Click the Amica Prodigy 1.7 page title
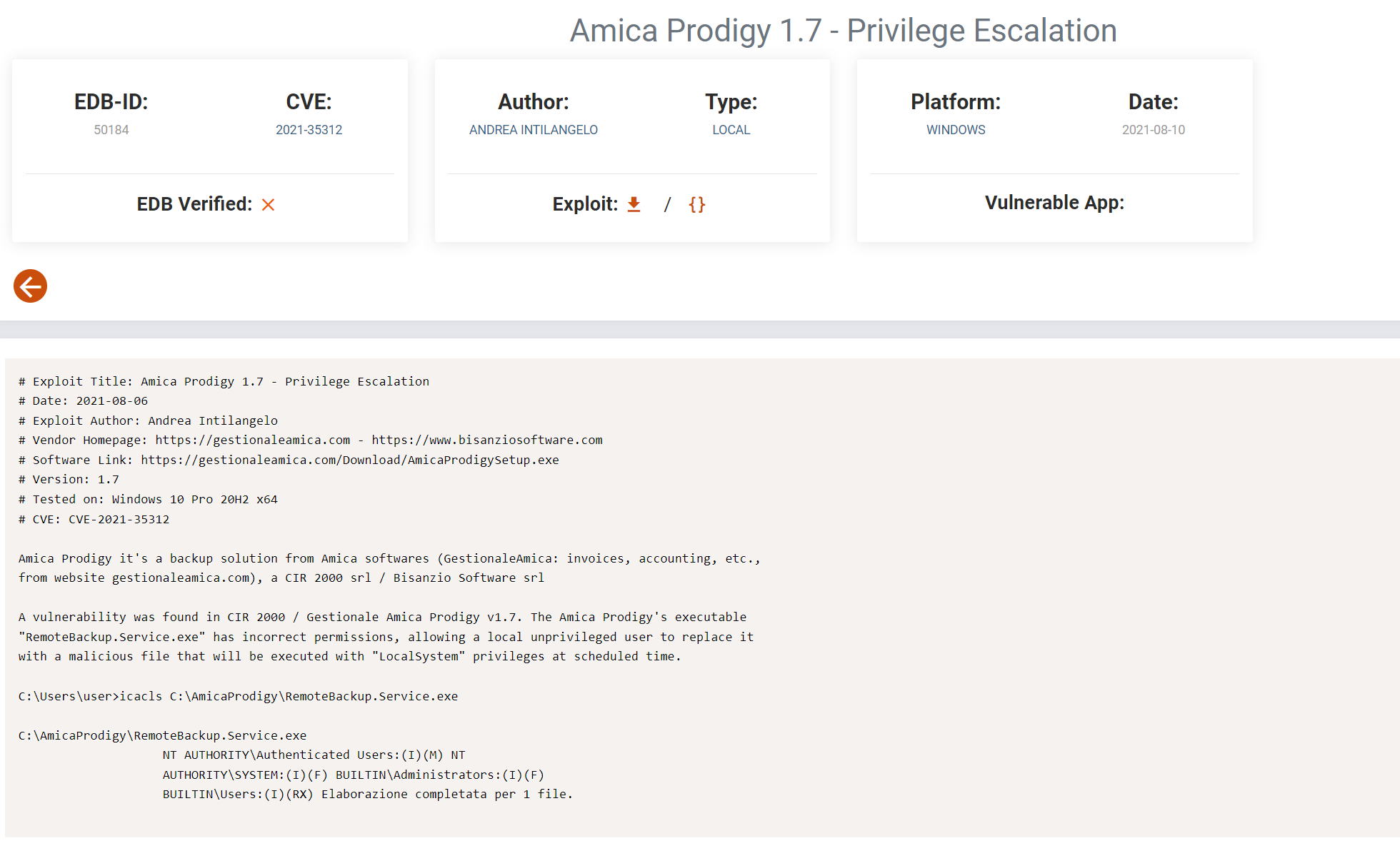 point(843,31)
